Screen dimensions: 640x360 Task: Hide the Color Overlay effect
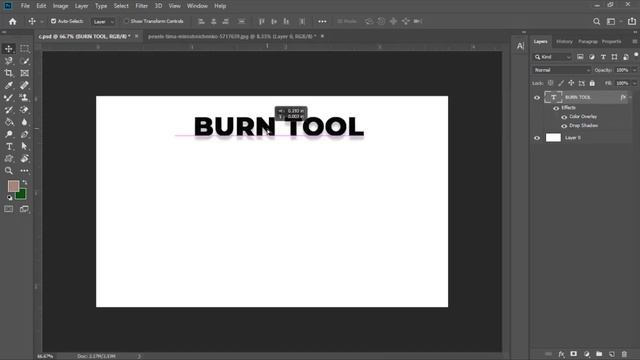pyautogui.click(x=564, y=117)
